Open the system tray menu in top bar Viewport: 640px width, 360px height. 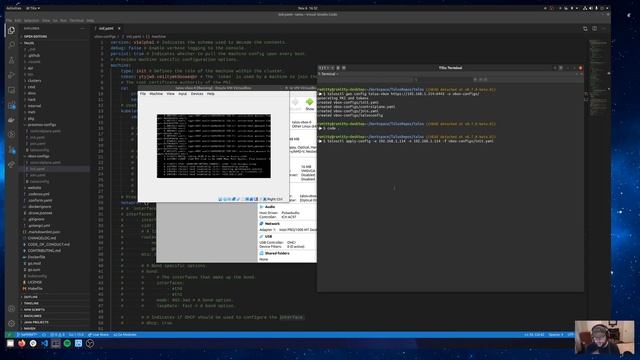pos(595,8)
